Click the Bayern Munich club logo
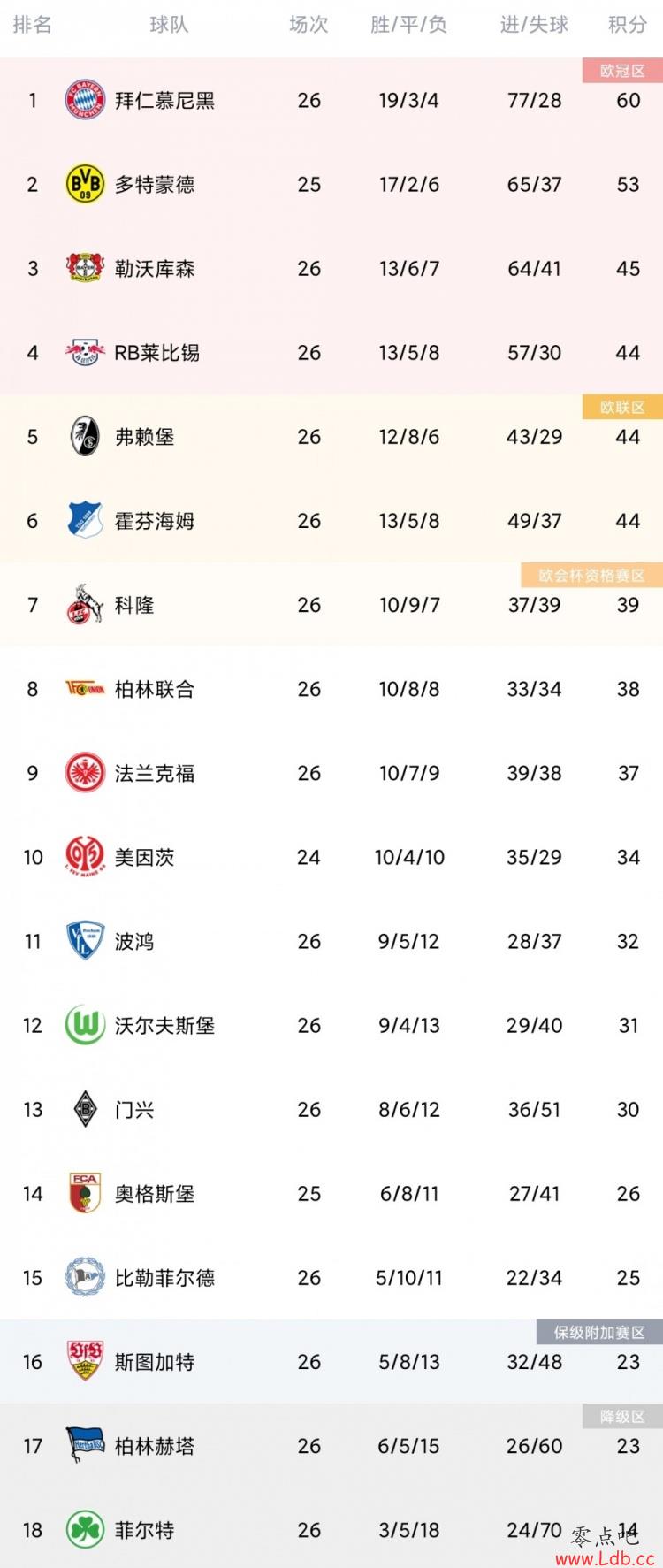663x1568 pixels. coord(86,100)
